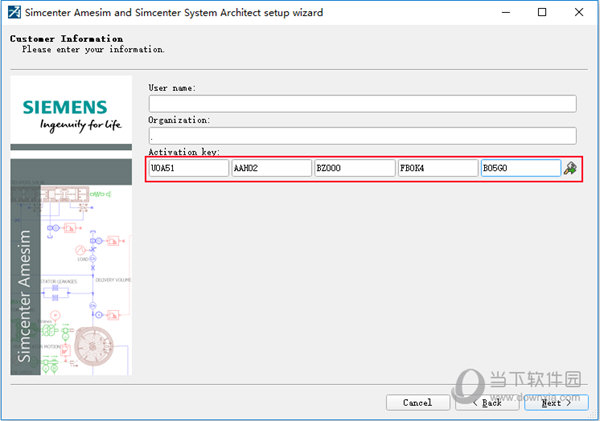This screenshot has width=600, height=421.
Task: Select the activation key field containing FB0K4
Action: tap(437, 169)
